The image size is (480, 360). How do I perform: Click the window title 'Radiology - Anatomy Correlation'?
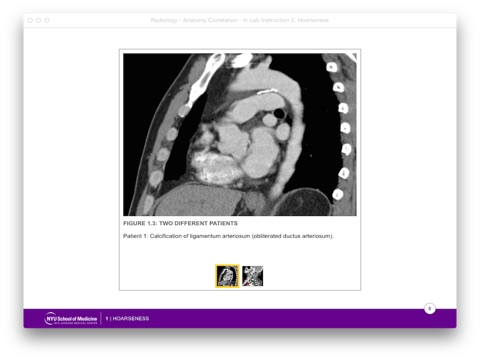point(240,20)
